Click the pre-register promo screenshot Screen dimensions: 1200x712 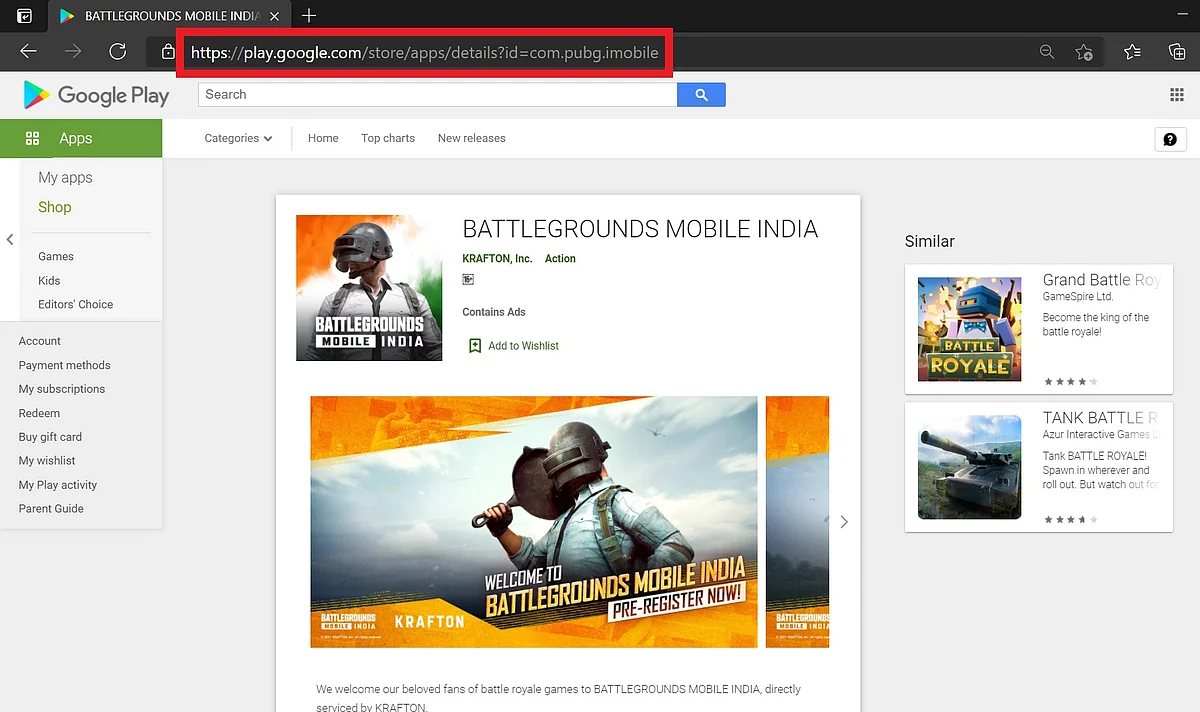[x=534, y=522]
